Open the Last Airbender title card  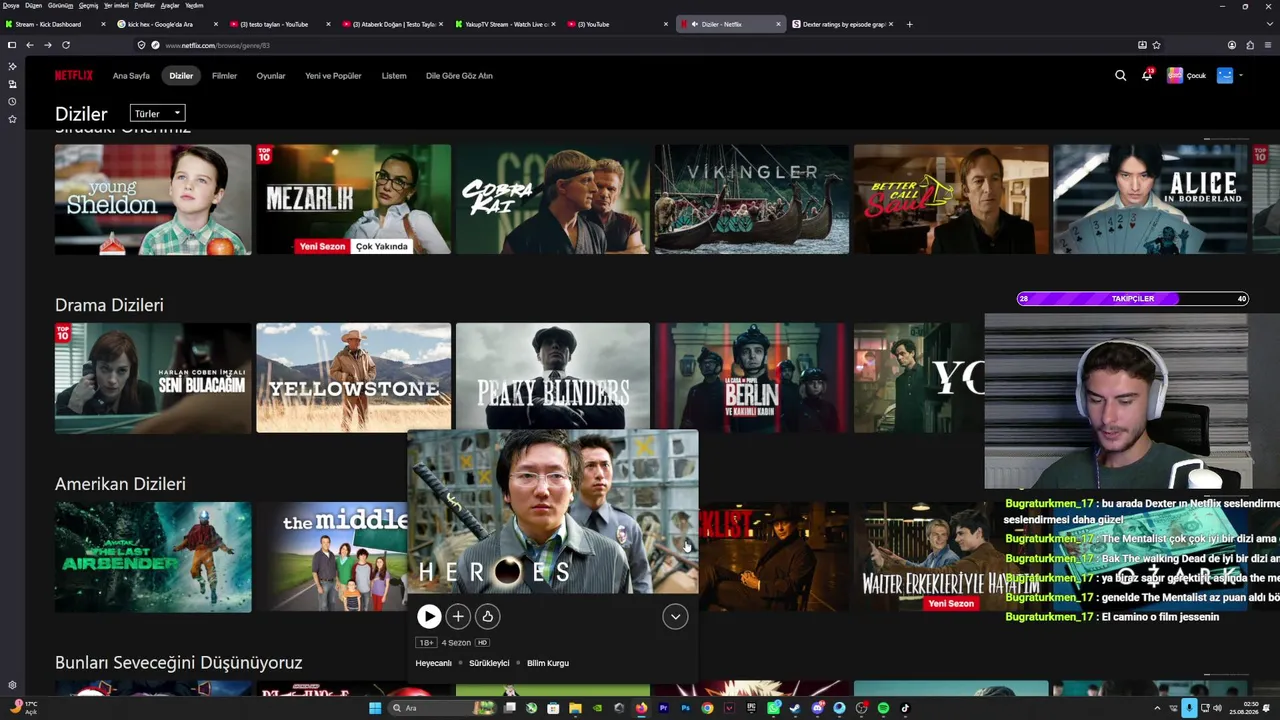point(153,557)
